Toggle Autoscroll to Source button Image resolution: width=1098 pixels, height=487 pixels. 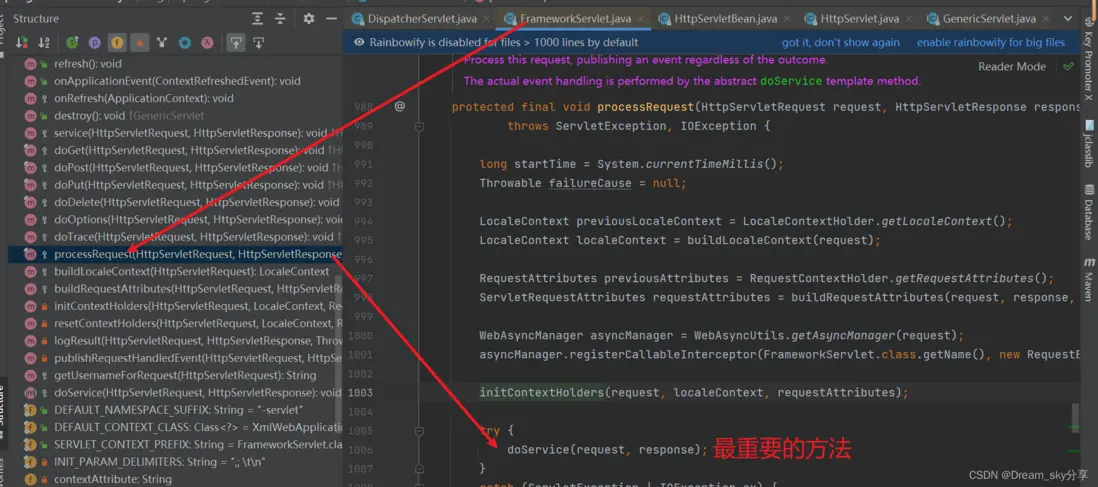pos(236,43)
